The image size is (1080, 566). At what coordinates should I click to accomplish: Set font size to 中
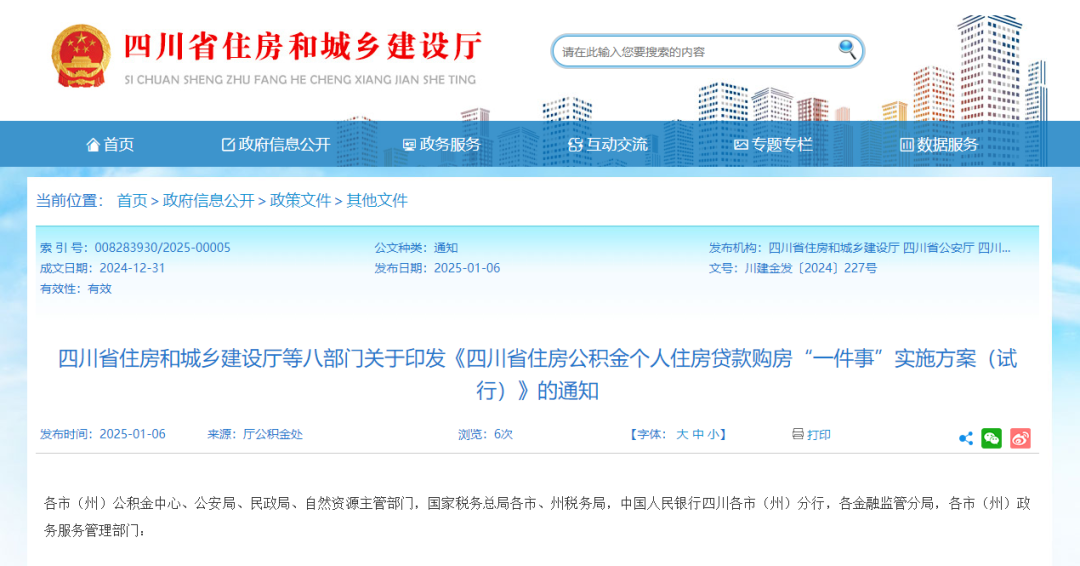click(698, 435)
